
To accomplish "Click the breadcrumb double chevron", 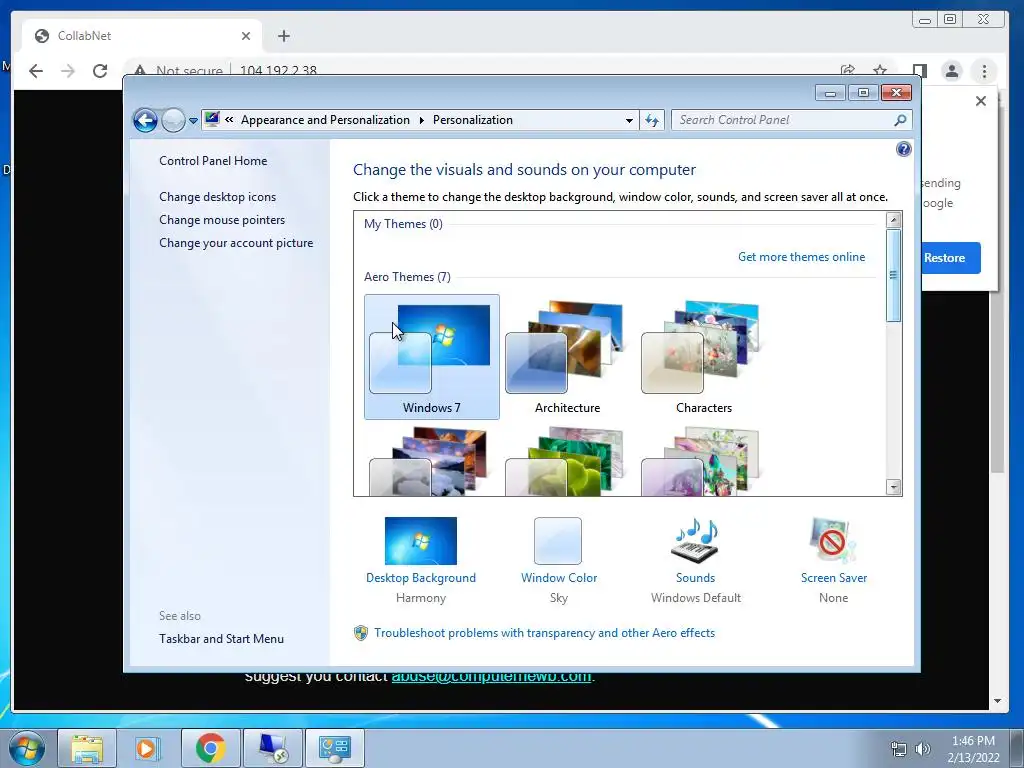I will coord(229,120).
